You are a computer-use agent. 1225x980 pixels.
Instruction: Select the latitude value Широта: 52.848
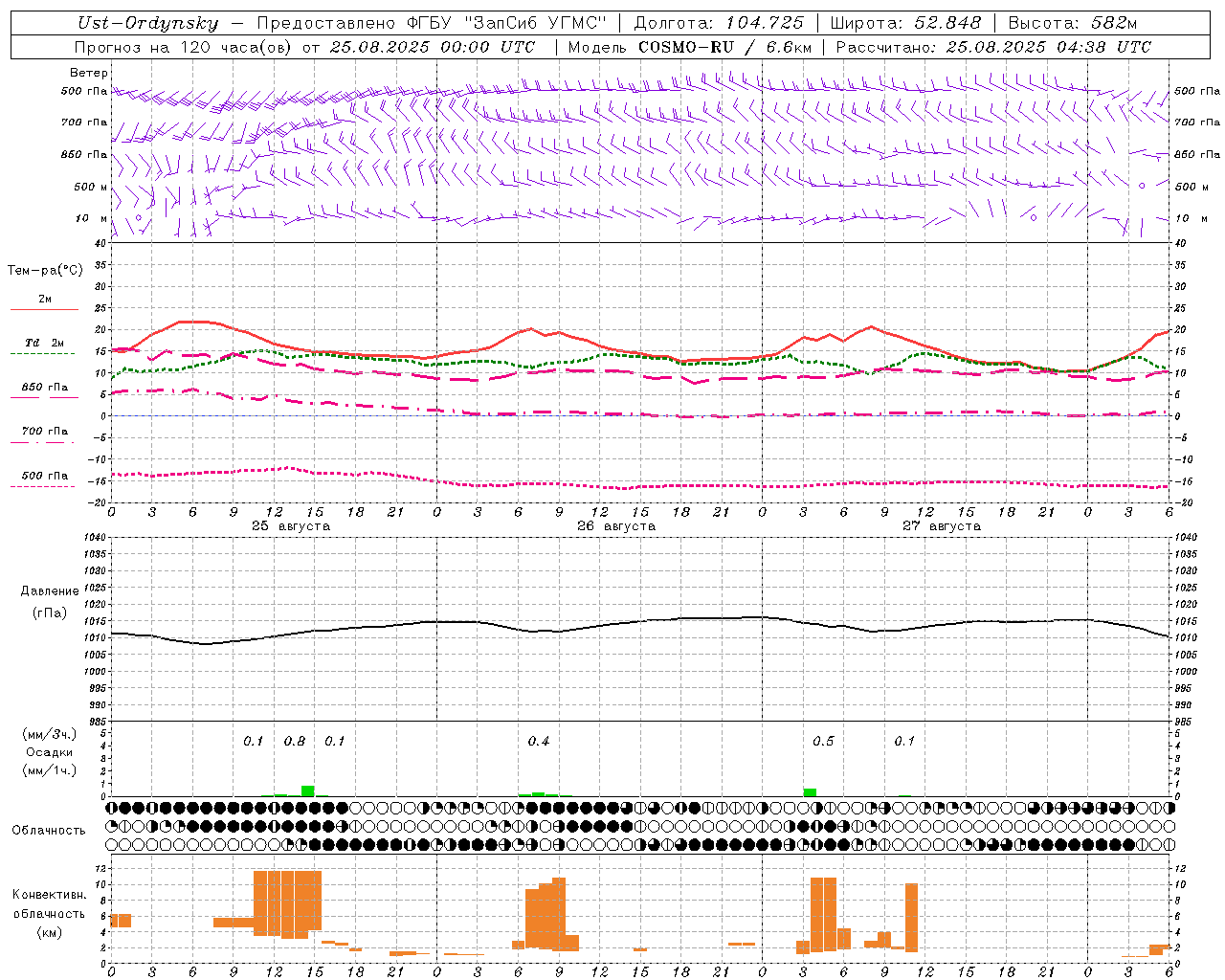pyautogui.click(x=905, y=23)
